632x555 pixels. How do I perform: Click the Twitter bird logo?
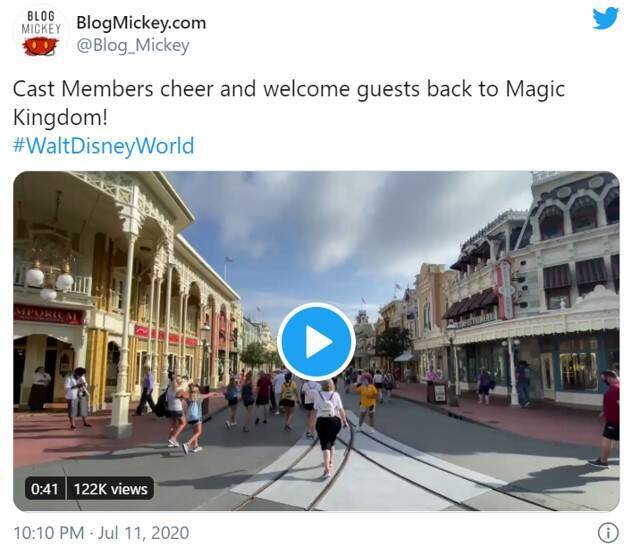[x=605, y=18]
